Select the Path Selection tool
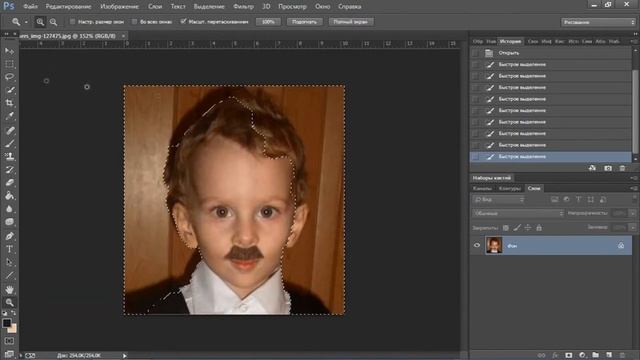The image size is (640, 360). 9,262
